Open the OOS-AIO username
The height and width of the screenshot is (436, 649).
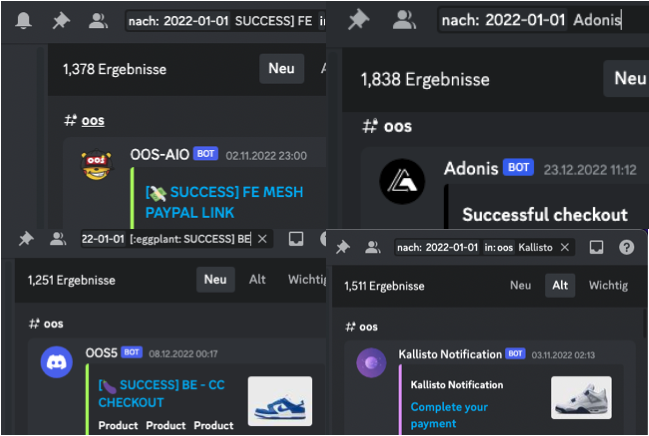tap(159, 154)
